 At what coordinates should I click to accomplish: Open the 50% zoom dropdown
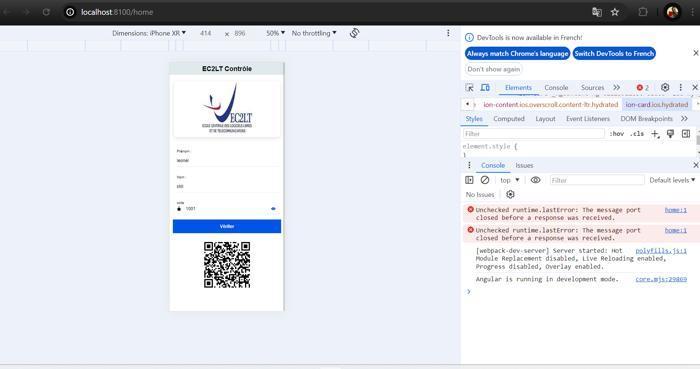tap(275, 33)
